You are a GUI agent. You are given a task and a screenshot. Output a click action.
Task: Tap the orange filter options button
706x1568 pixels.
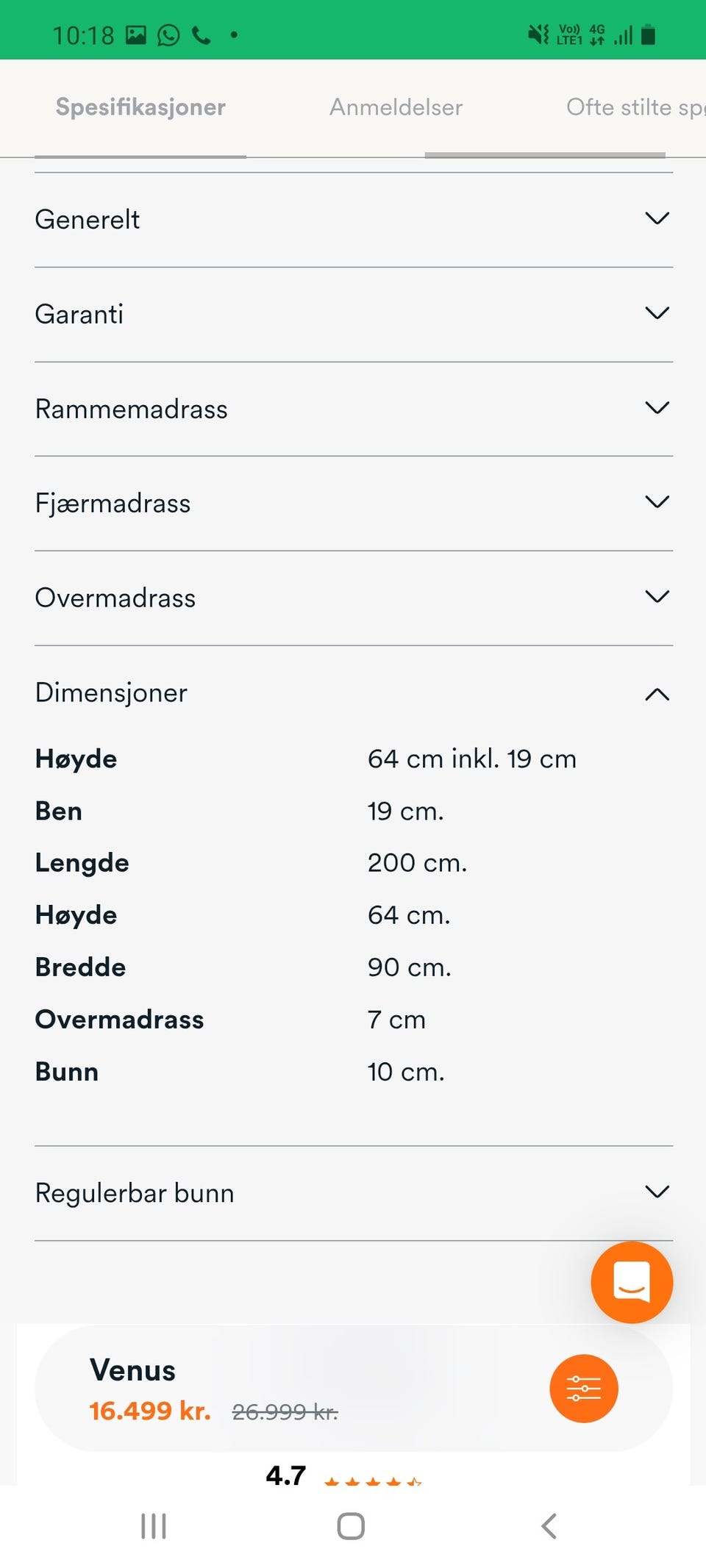pos(583,1388)
